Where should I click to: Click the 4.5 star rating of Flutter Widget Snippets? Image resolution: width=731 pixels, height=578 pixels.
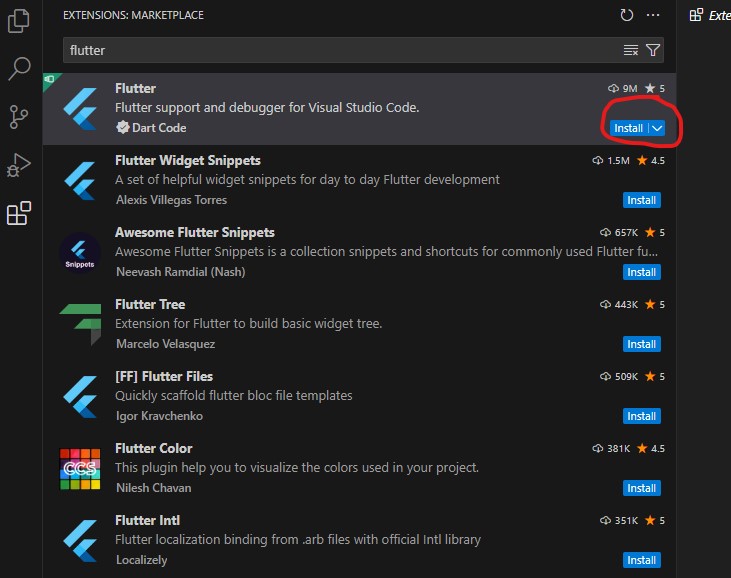[651, 160]
